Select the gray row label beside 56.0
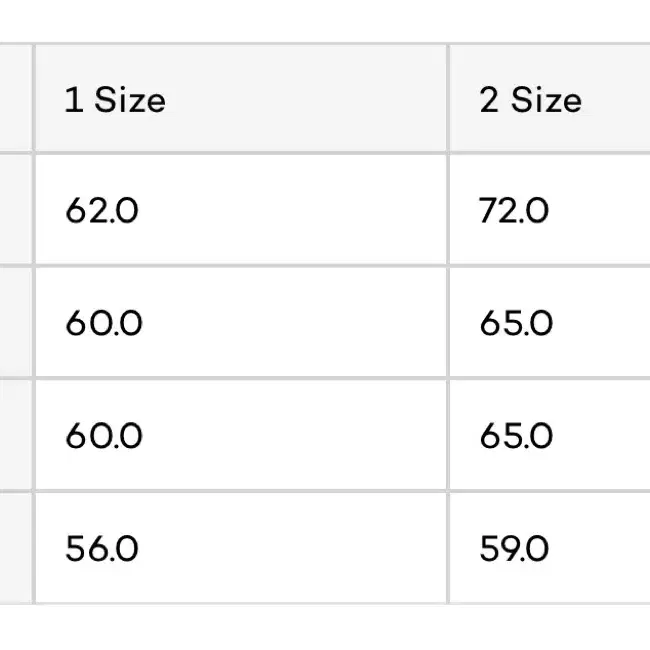 click(x=16, y=548)
